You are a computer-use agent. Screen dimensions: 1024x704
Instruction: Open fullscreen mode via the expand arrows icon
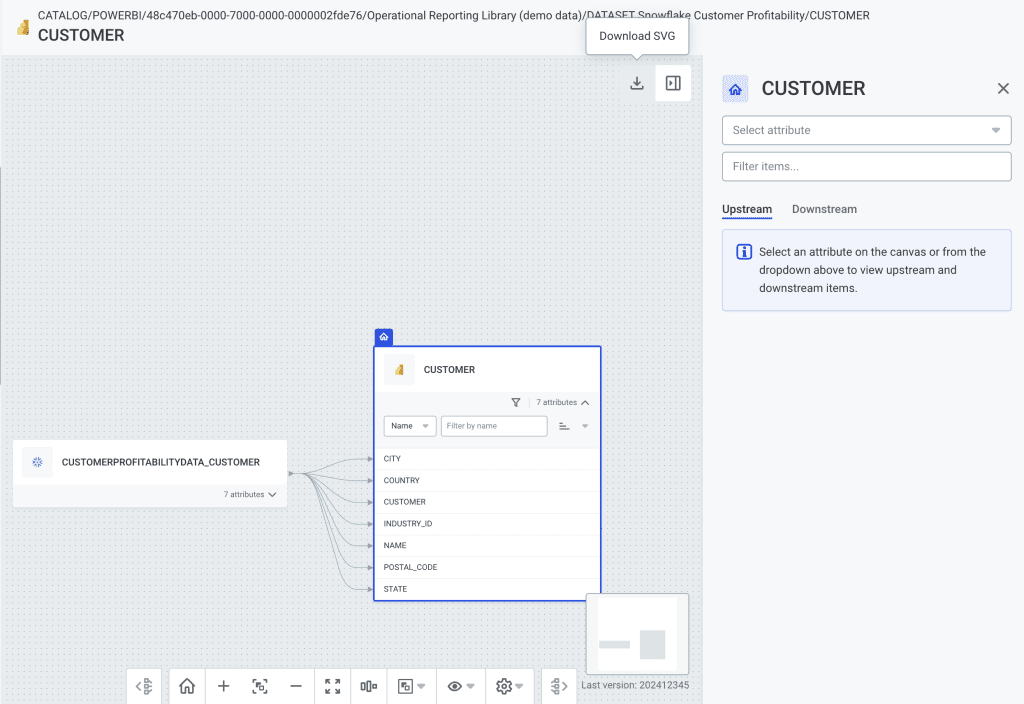(x=332, y=686)
